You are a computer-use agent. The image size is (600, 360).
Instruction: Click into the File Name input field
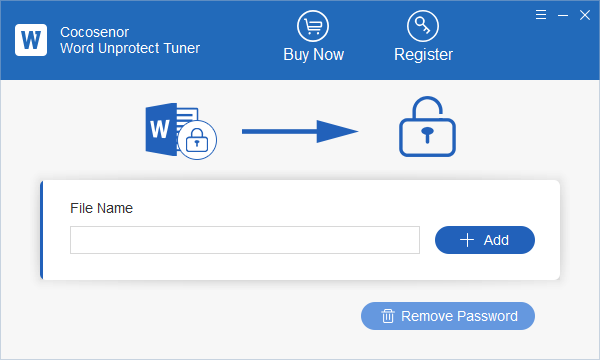245,240
